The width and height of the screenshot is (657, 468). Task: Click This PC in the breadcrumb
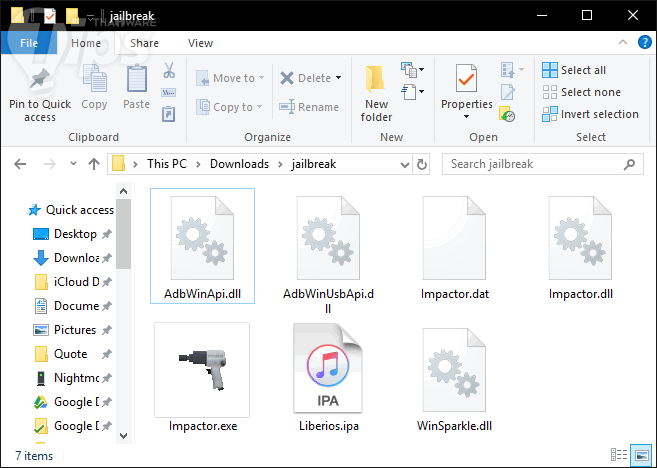[167, 164]
